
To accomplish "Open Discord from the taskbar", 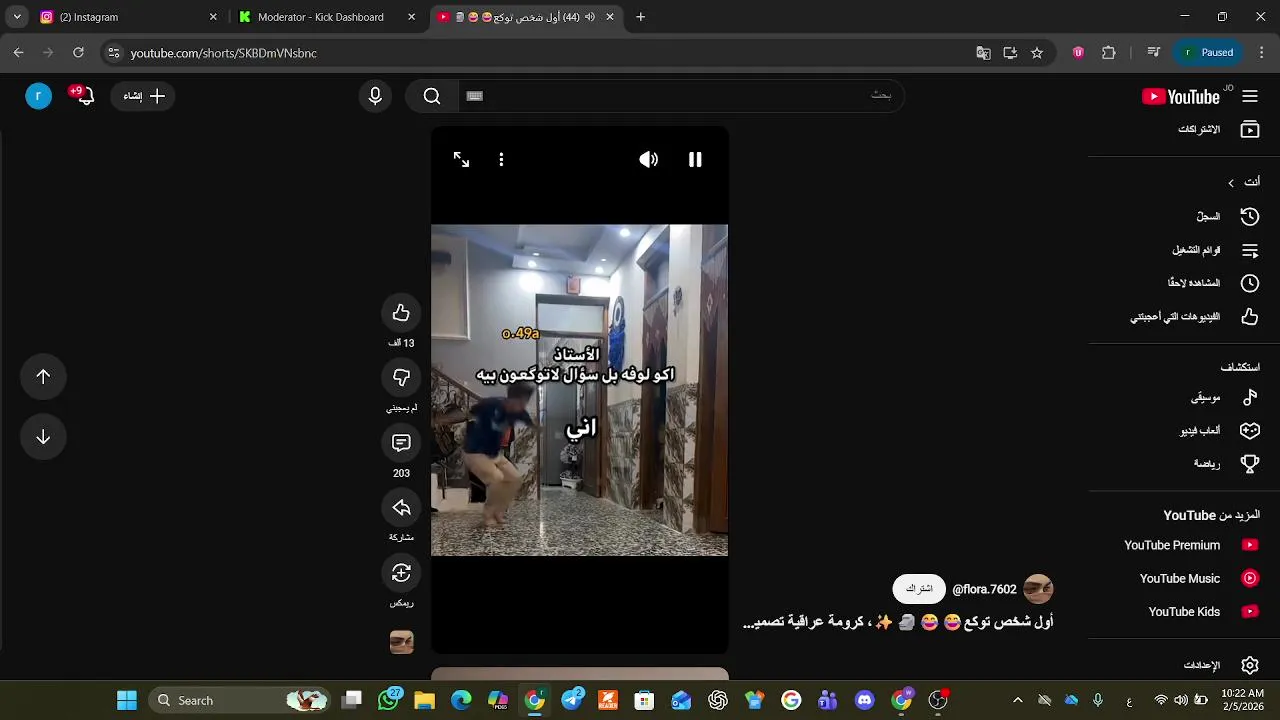I will tap(865, 700).
